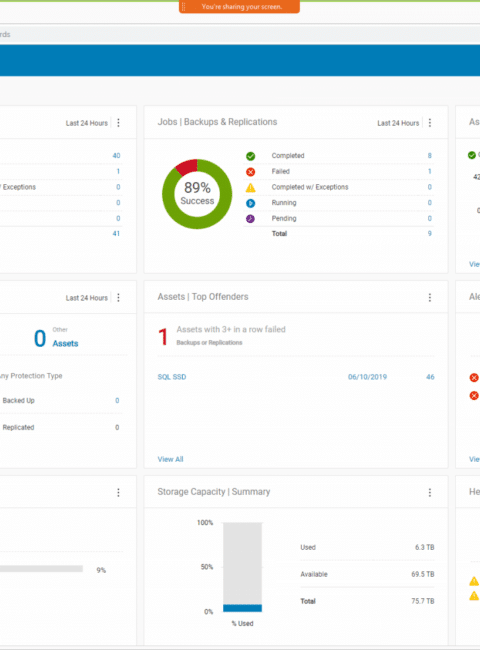Click View All in Top Offenders

click(x=170, y=459)
